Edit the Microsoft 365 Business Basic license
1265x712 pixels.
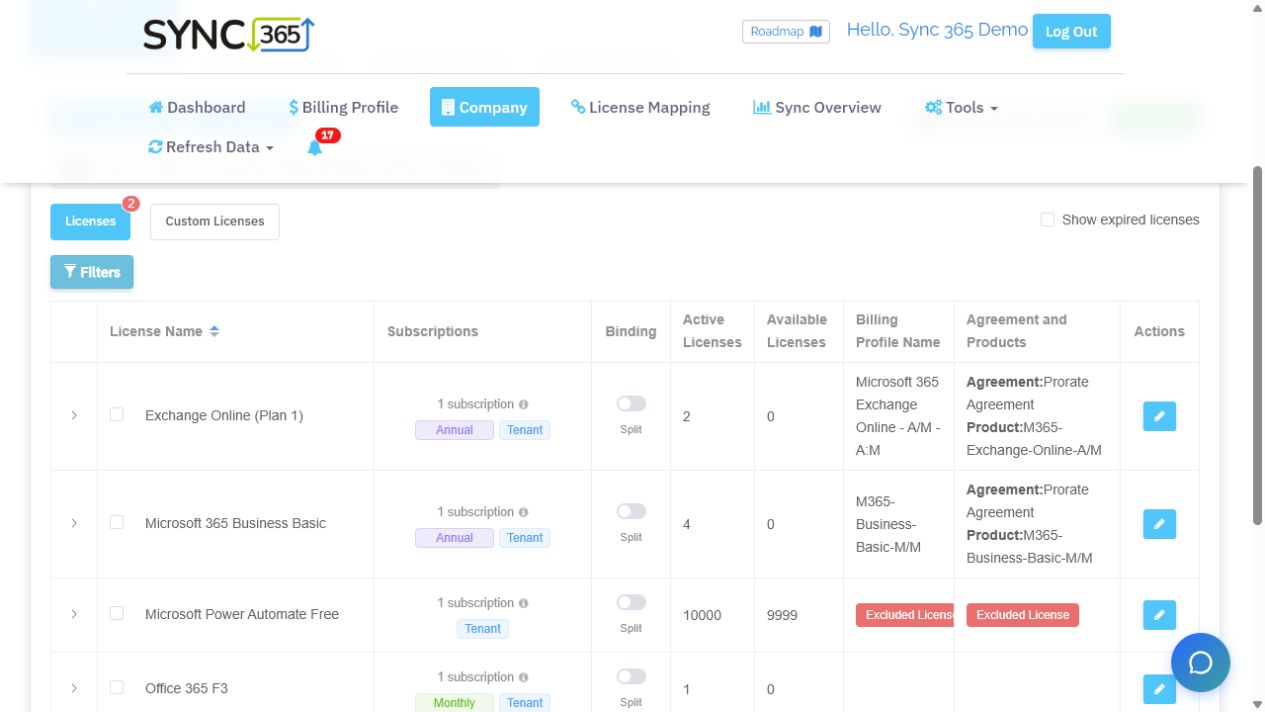click(x=1159, y=524)
